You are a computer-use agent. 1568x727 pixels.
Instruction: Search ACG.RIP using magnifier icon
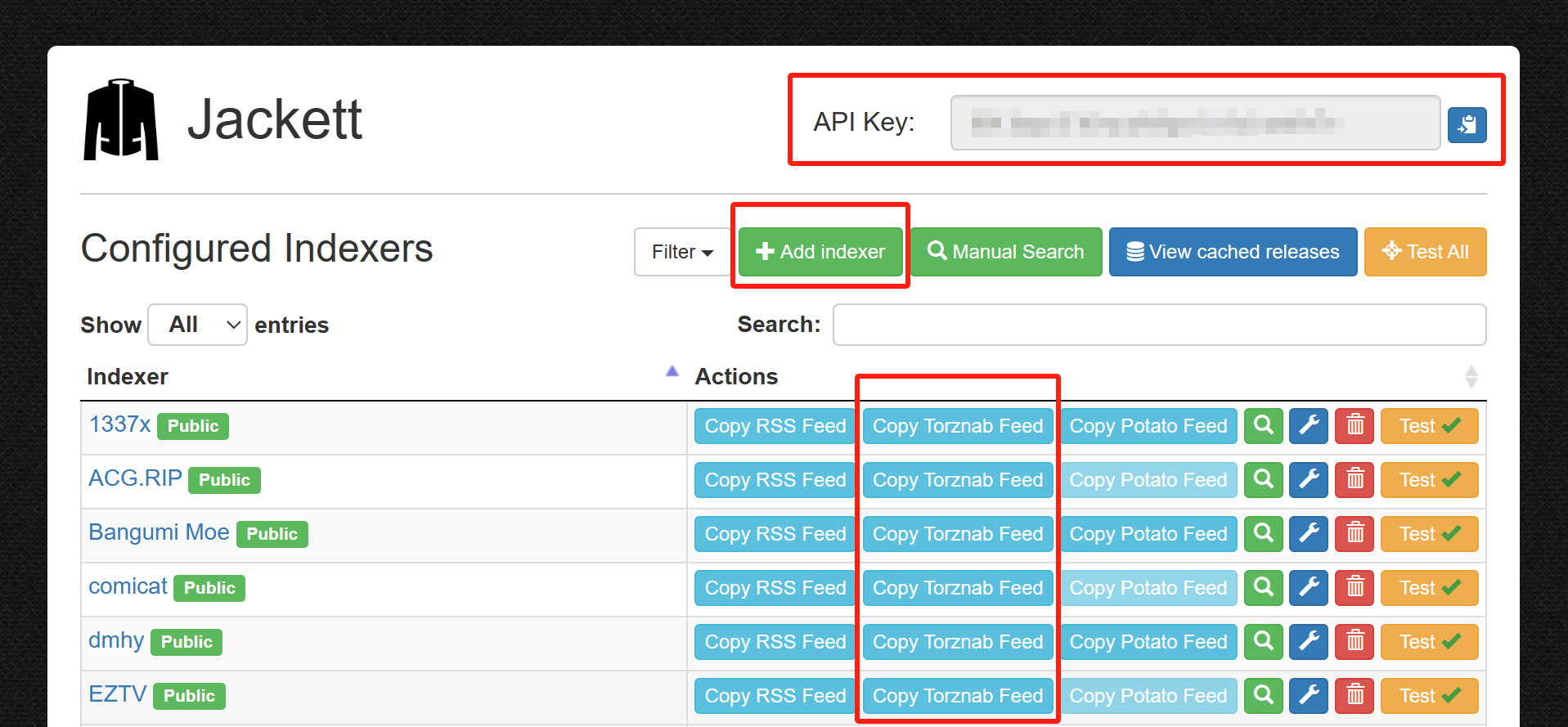[x=1264, y=480]
